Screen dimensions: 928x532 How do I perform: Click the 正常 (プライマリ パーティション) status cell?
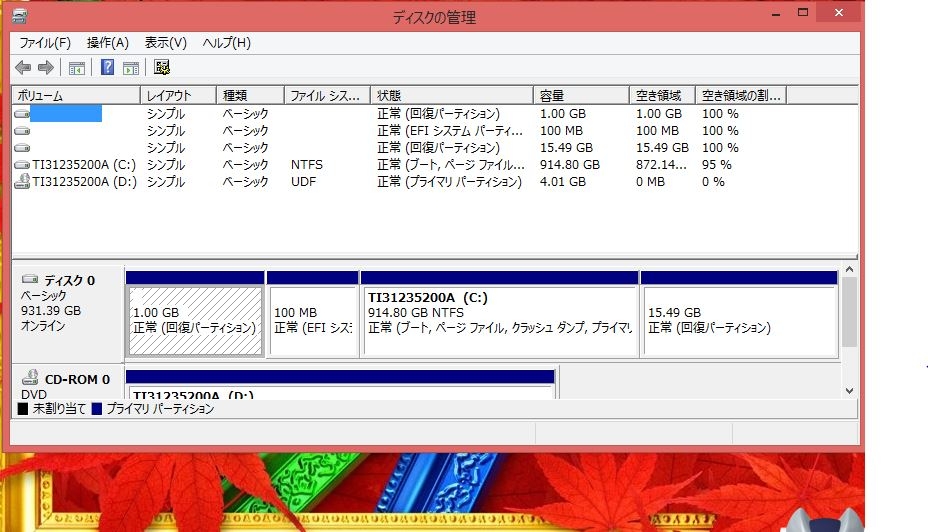(x=449, y=182)
